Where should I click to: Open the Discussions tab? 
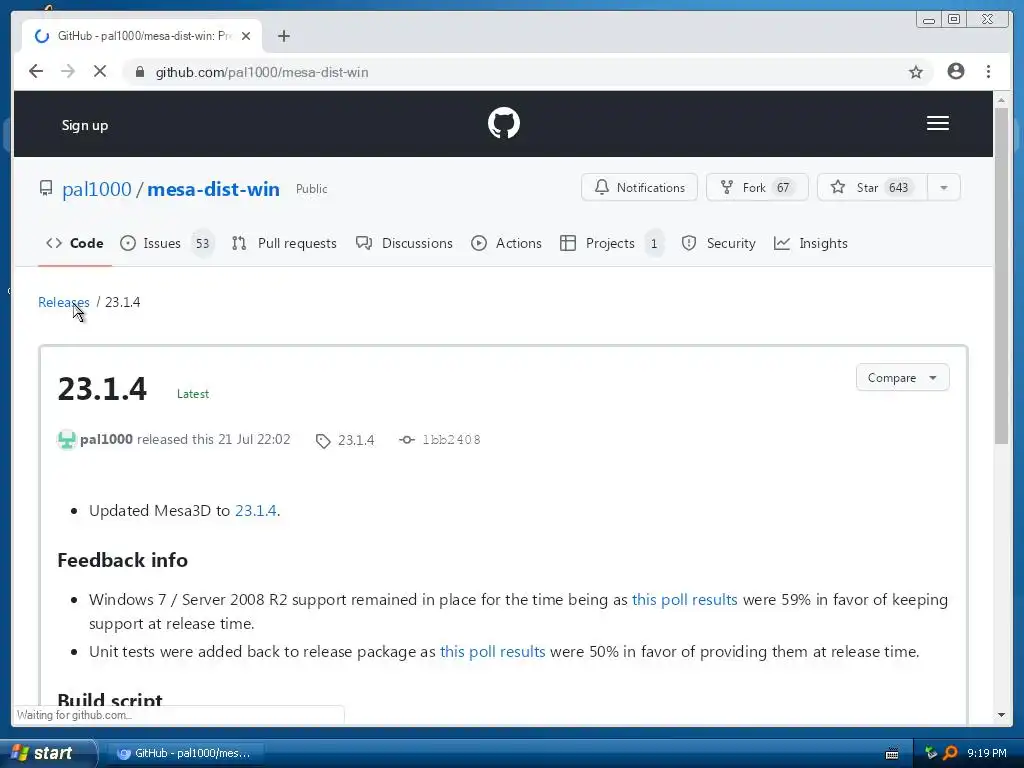pos(404,244)
